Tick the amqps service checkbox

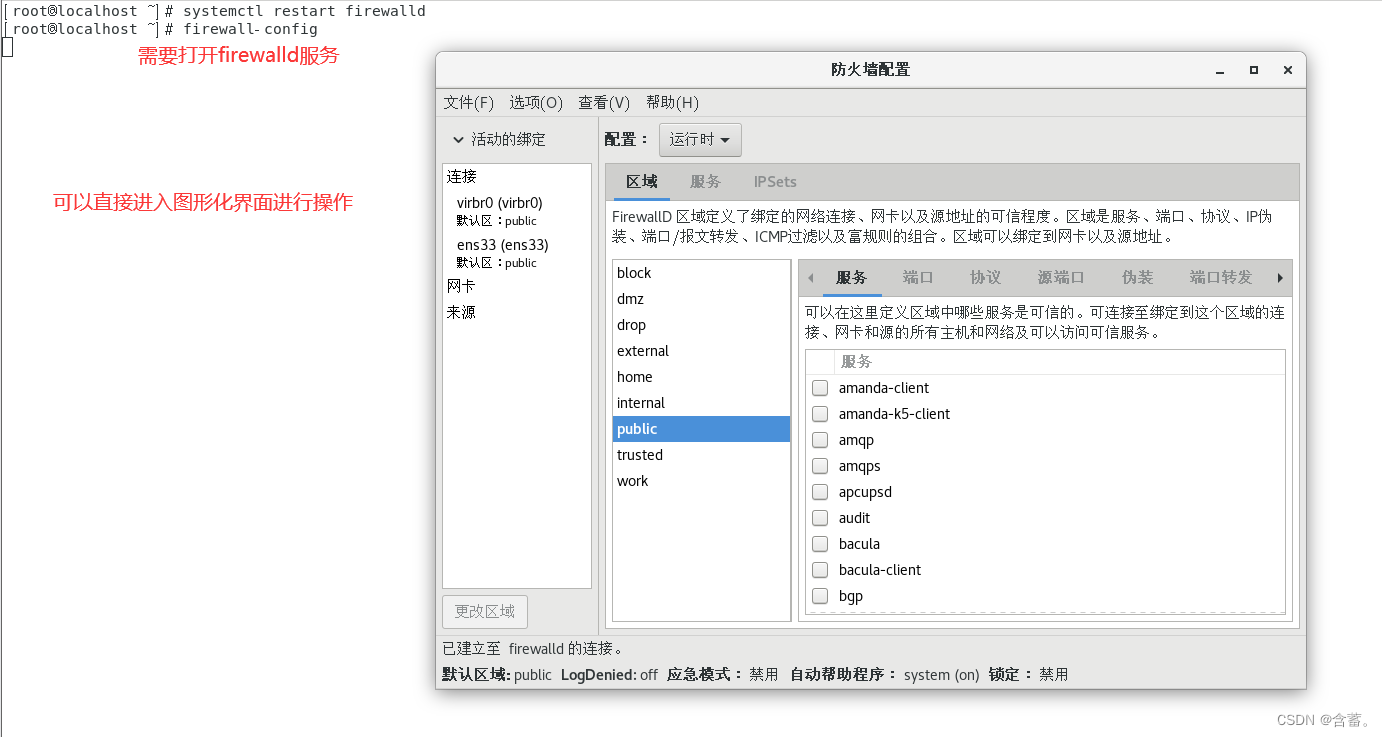820,466
